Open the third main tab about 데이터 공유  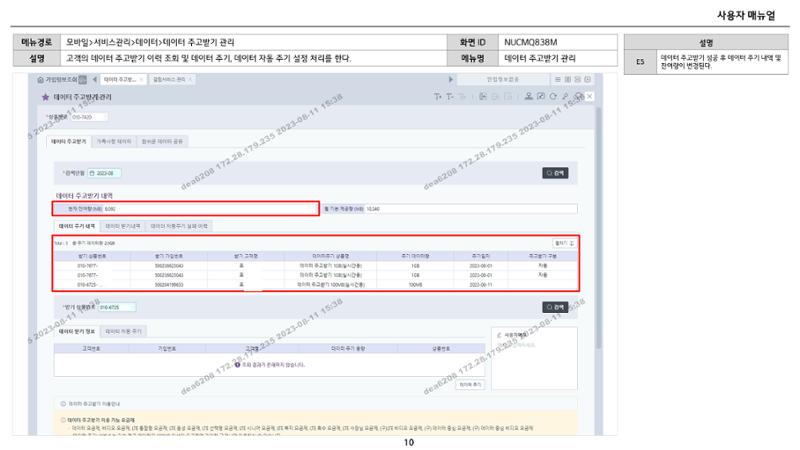[x=162, y=141]
